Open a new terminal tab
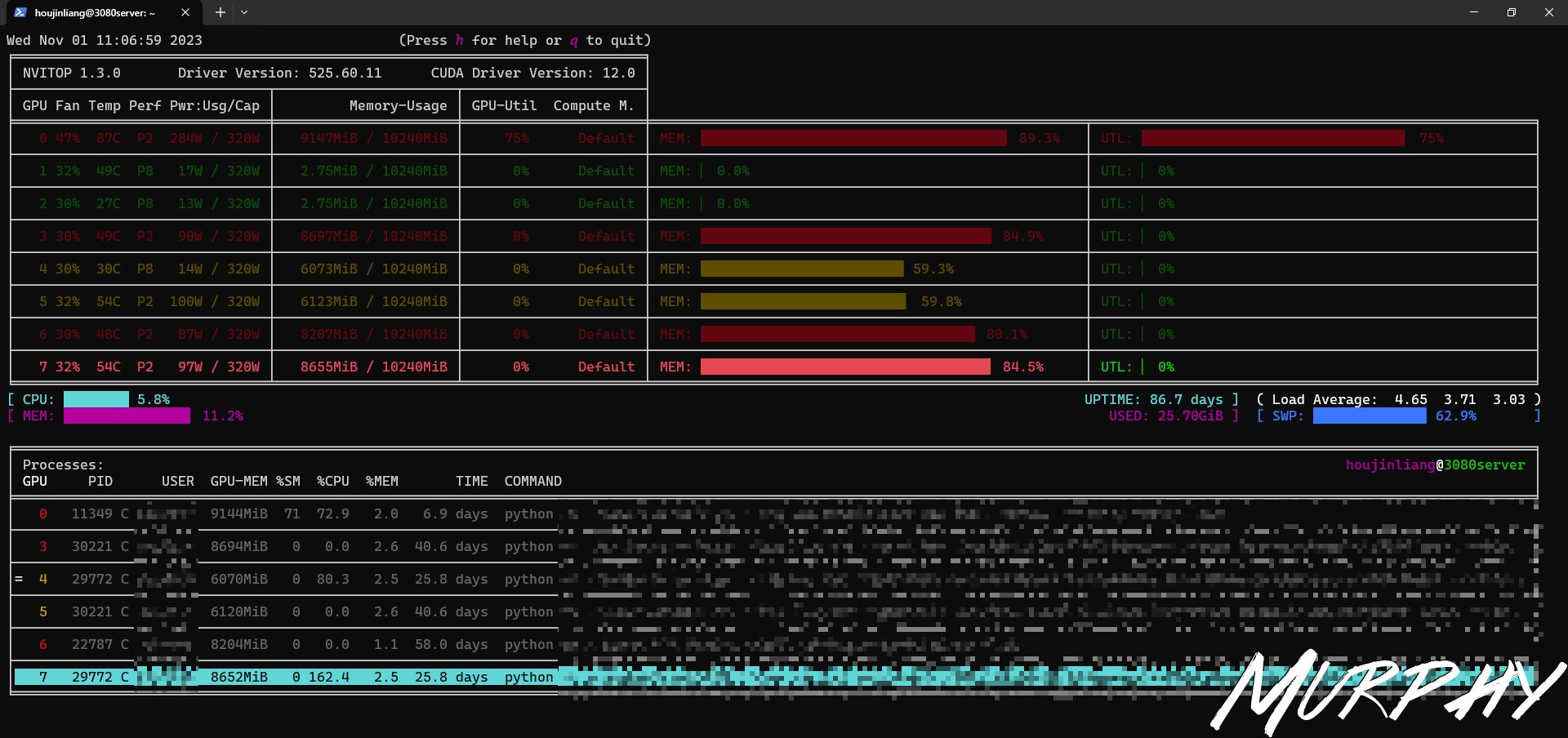This screenshot has height=738, width=1568. [220, 12]
